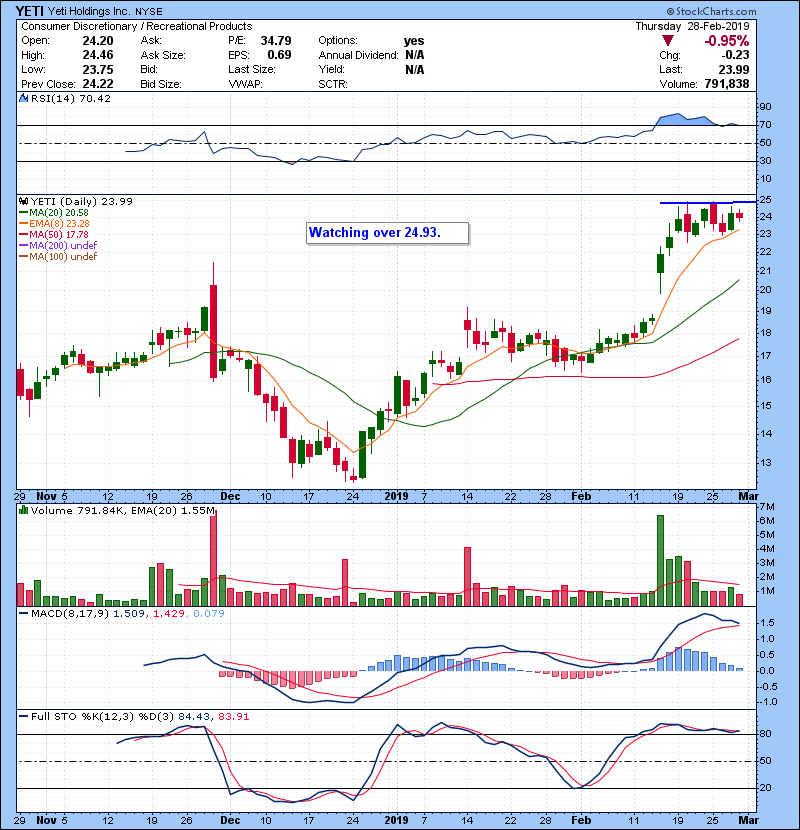
Task: Click the Last price value 23.99
Action: 733,69
